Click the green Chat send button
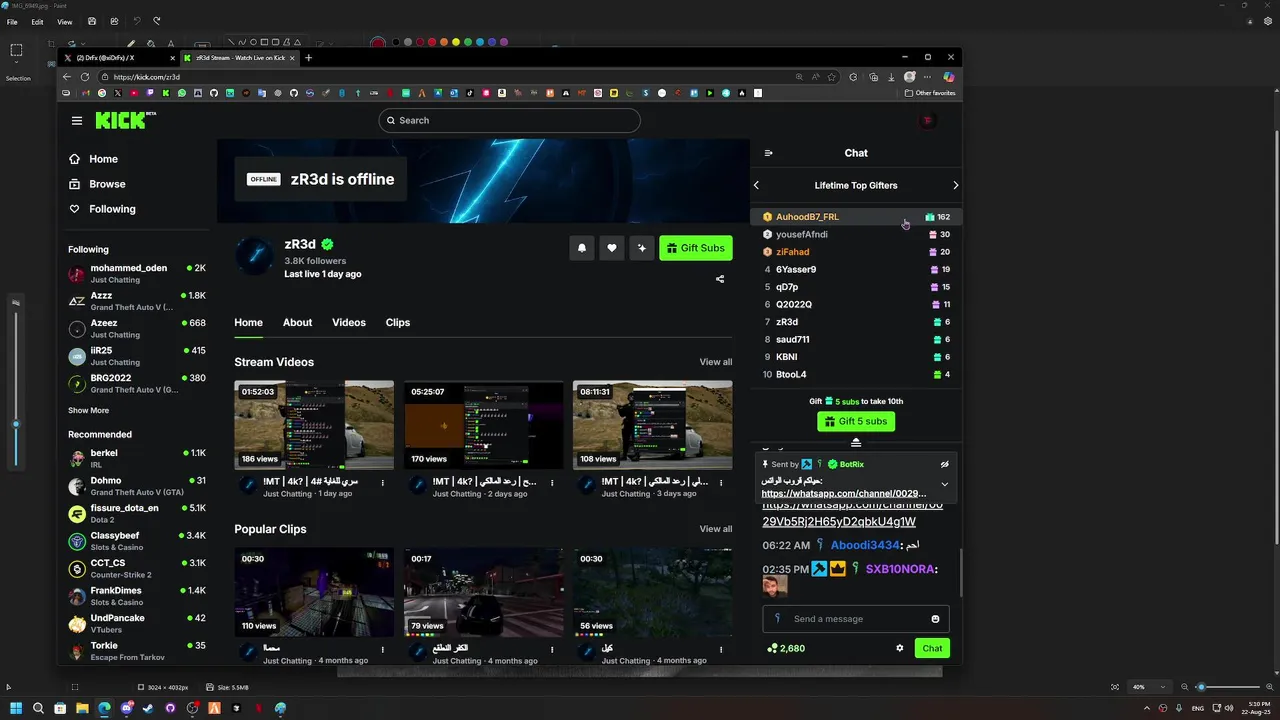Viewport: 1280px width, 720px height. pyautogui.click(x=932, y=648)
